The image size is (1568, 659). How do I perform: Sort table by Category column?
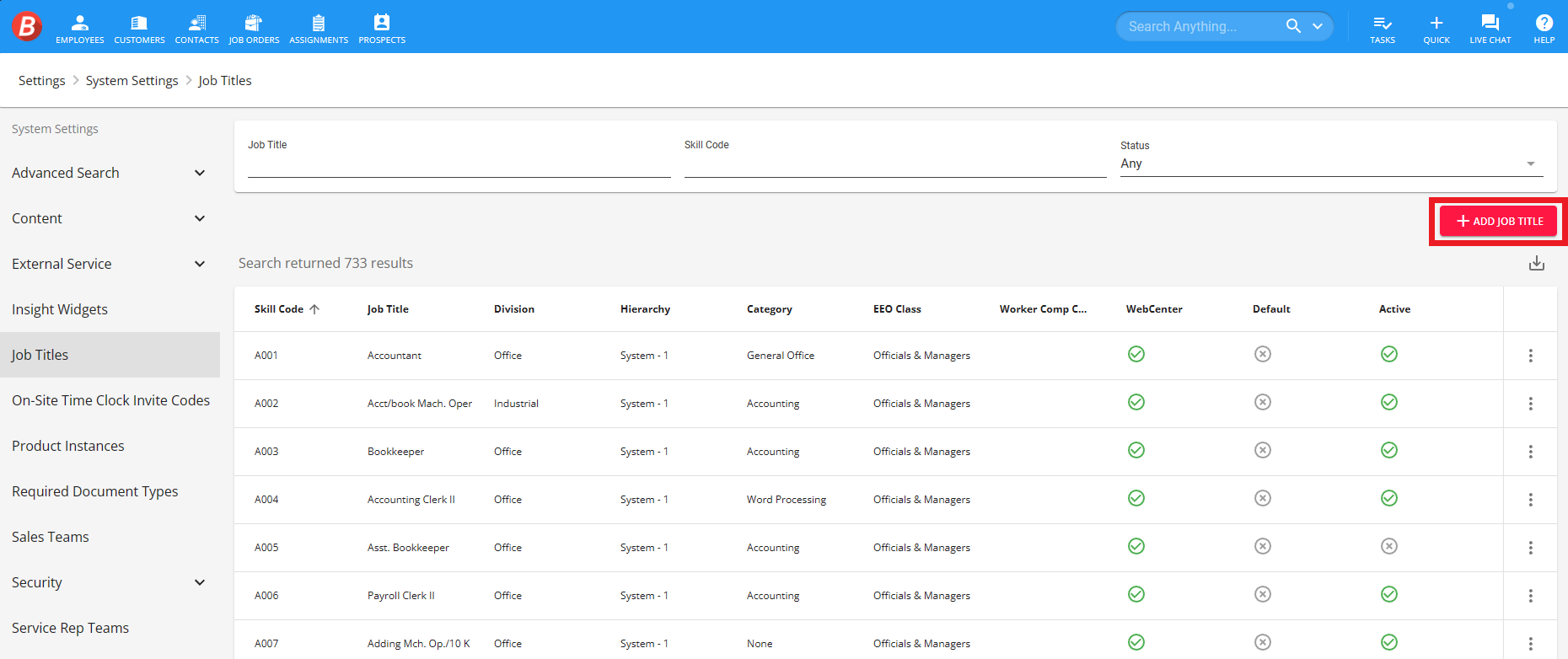click(770, 309)
